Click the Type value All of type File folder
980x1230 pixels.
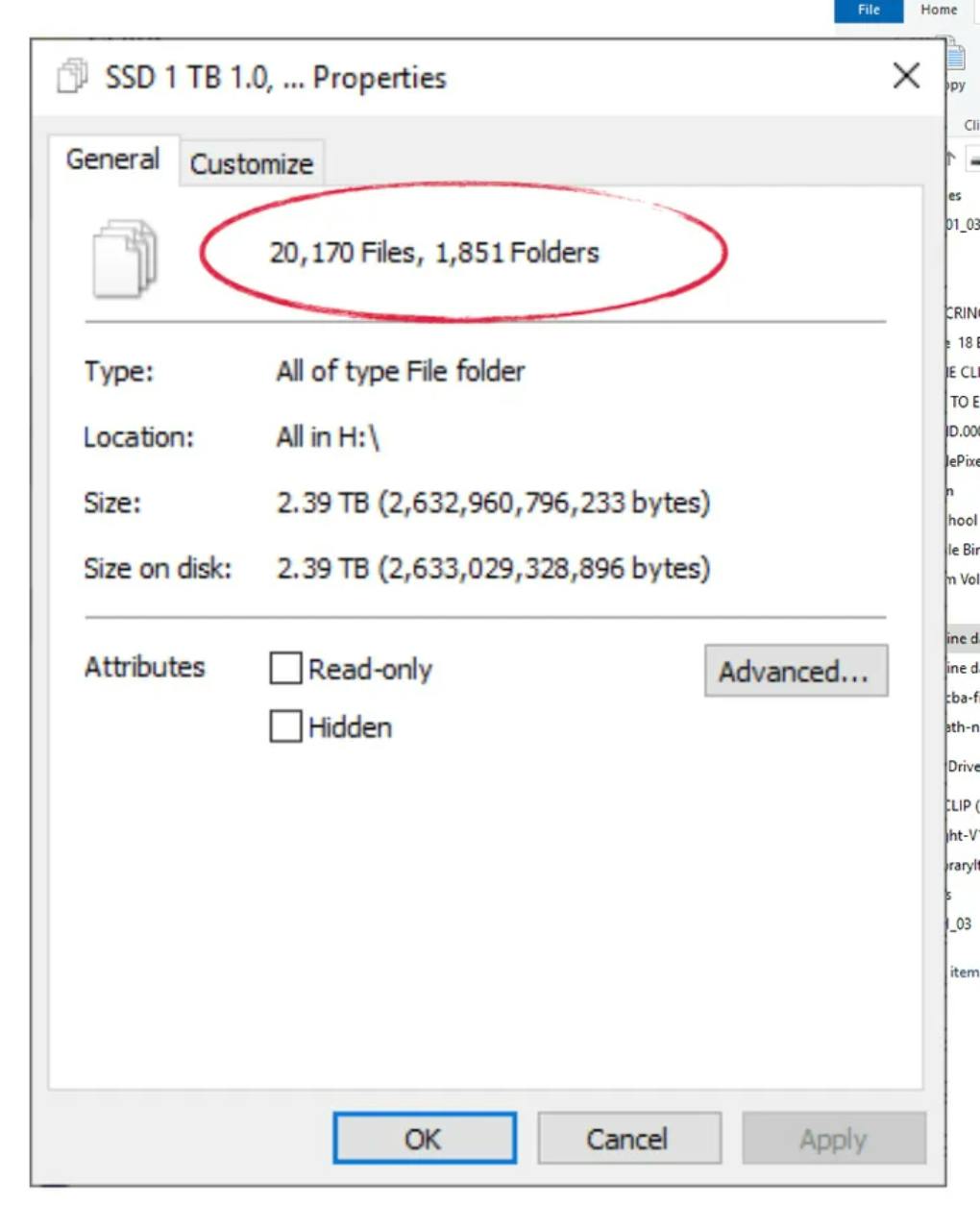coord(401,372)
